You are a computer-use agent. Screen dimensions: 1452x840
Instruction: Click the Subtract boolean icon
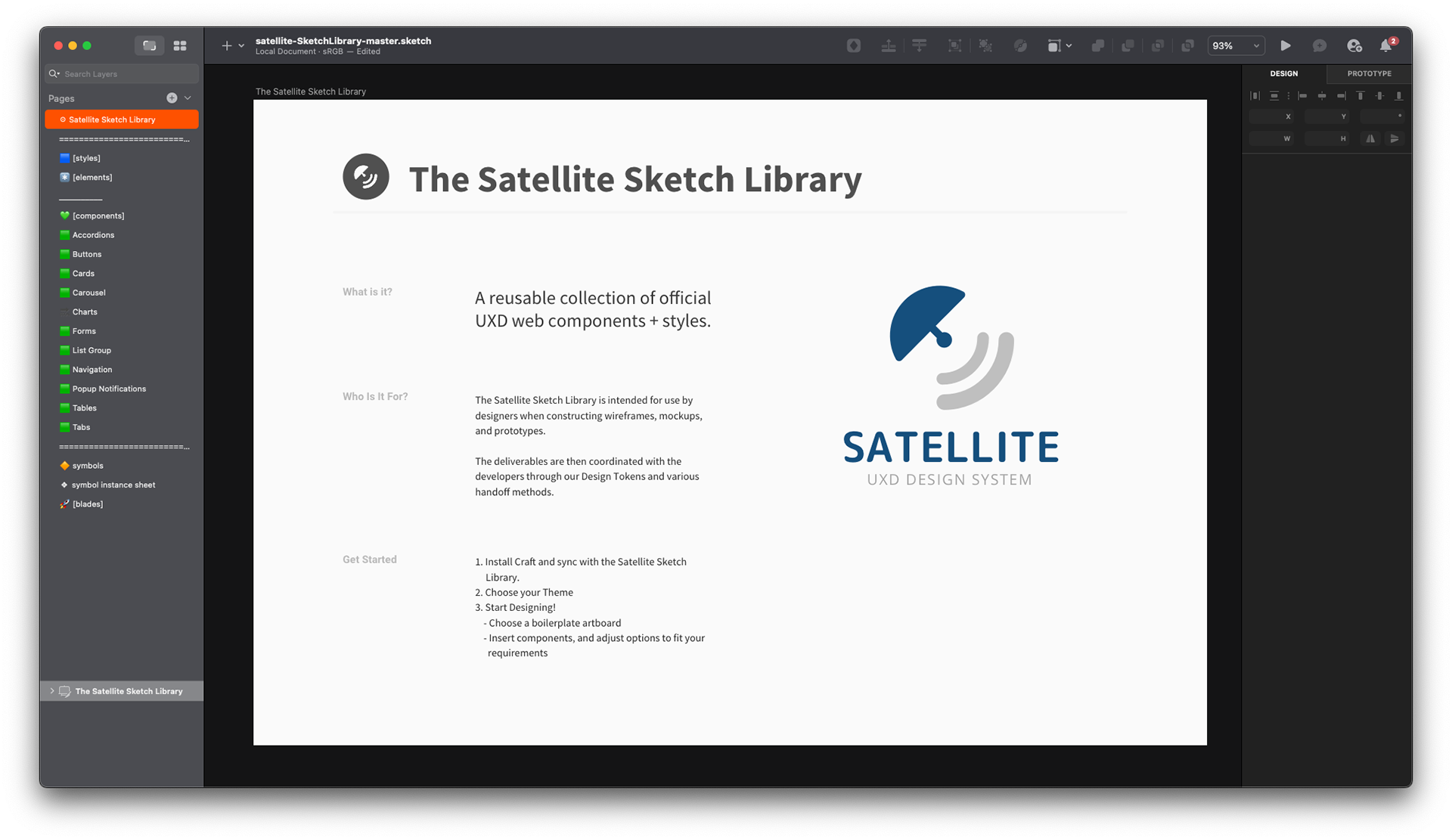(x=1128, y=45)
